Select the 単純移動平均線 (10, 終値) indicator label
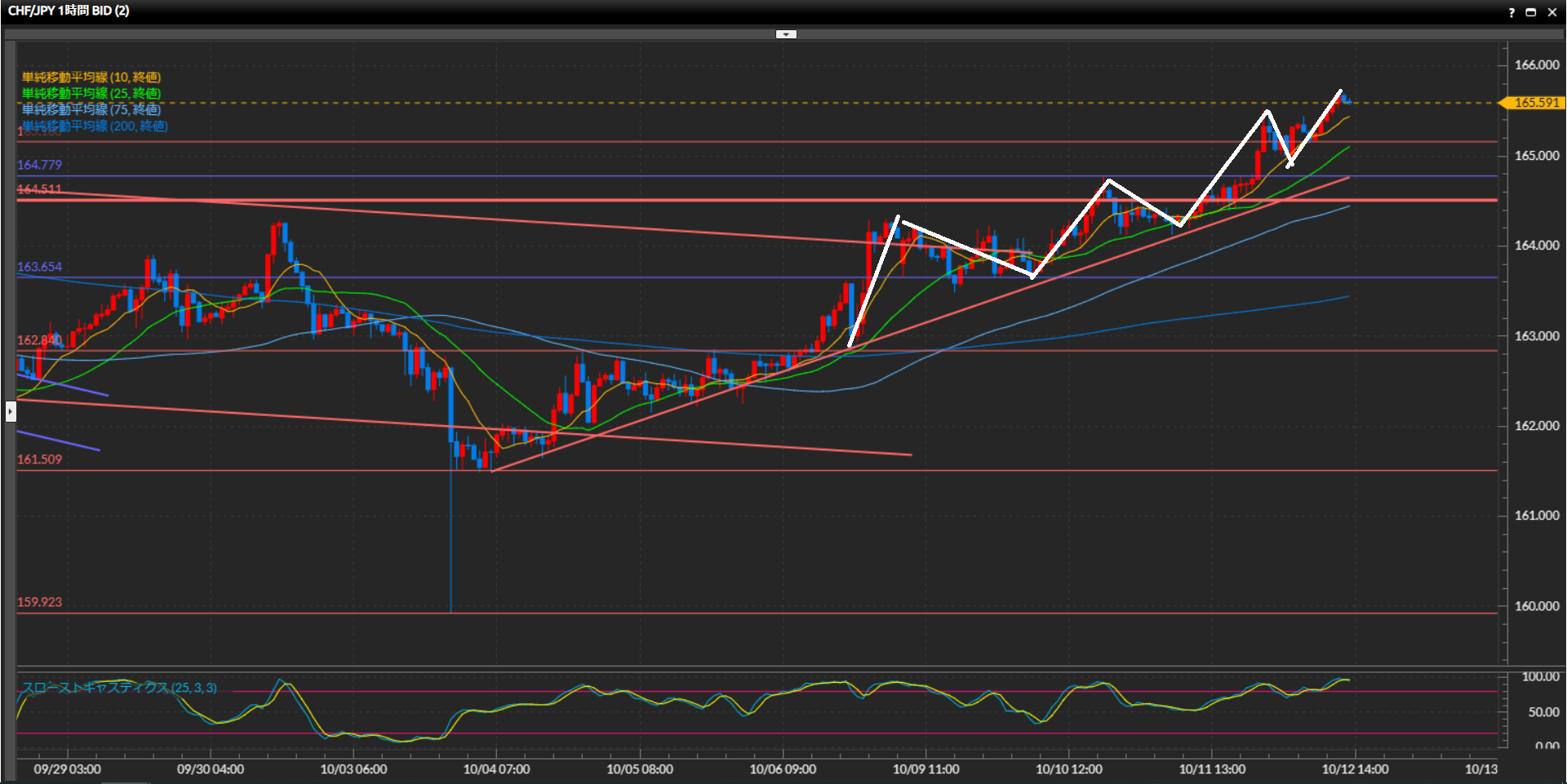Image resolution: width=1567 pixels, height=784 pixels. click(91, 78)
